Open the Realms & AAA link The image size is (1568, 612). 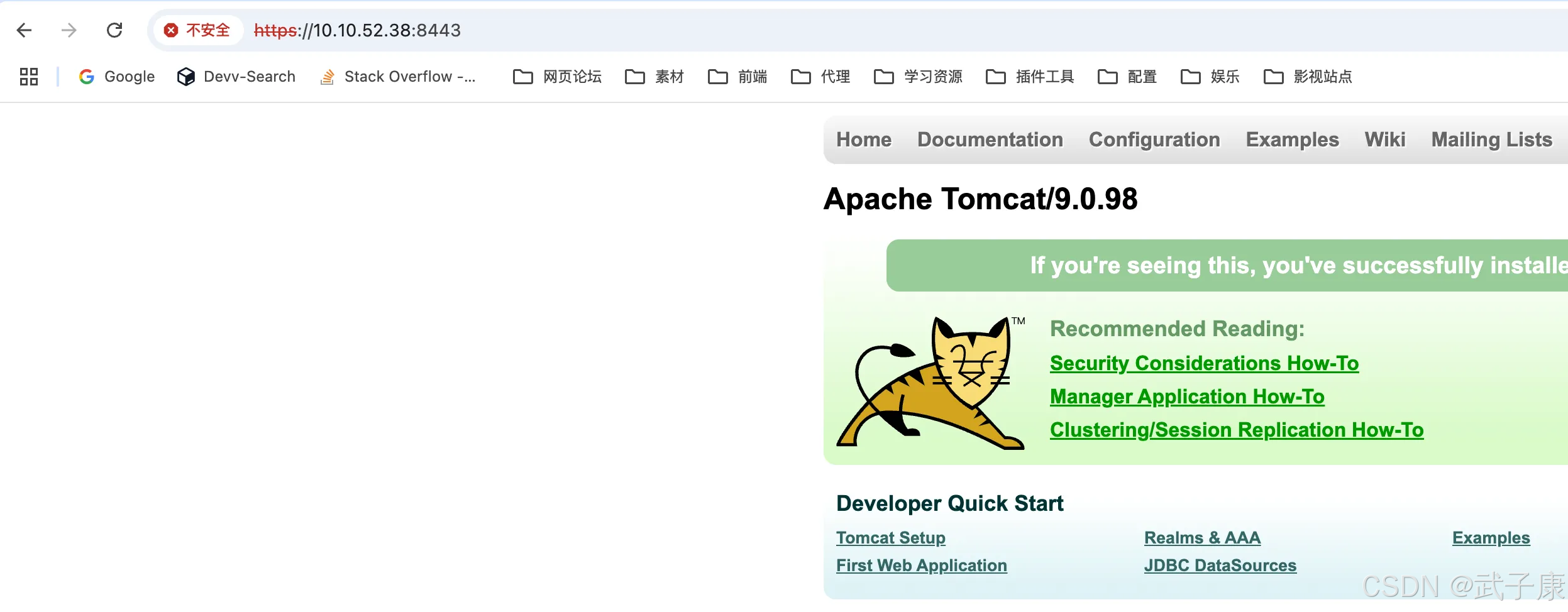[1202, 538]
